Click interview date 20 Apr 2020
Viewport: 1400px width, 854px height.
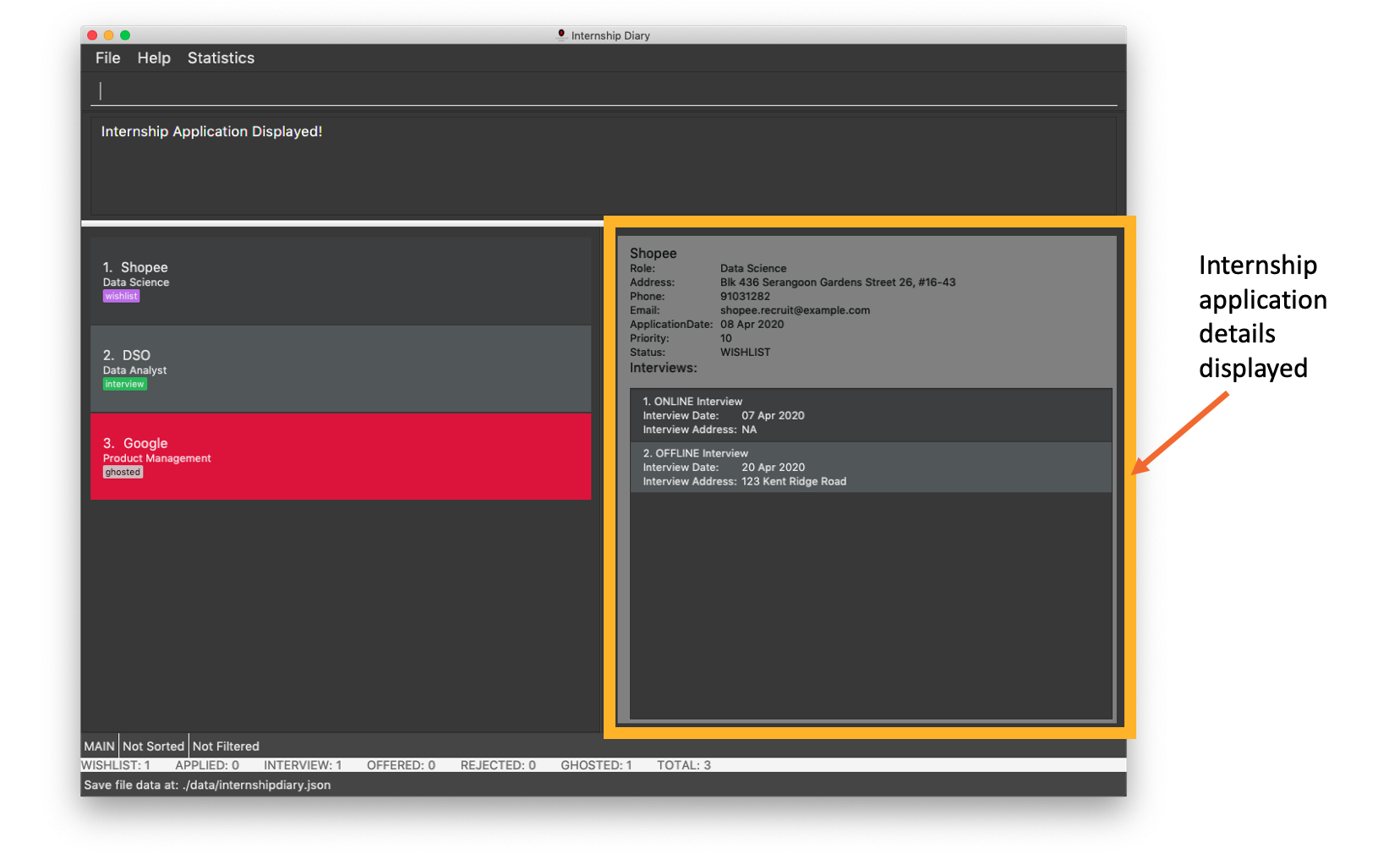(x=773, y=467)
